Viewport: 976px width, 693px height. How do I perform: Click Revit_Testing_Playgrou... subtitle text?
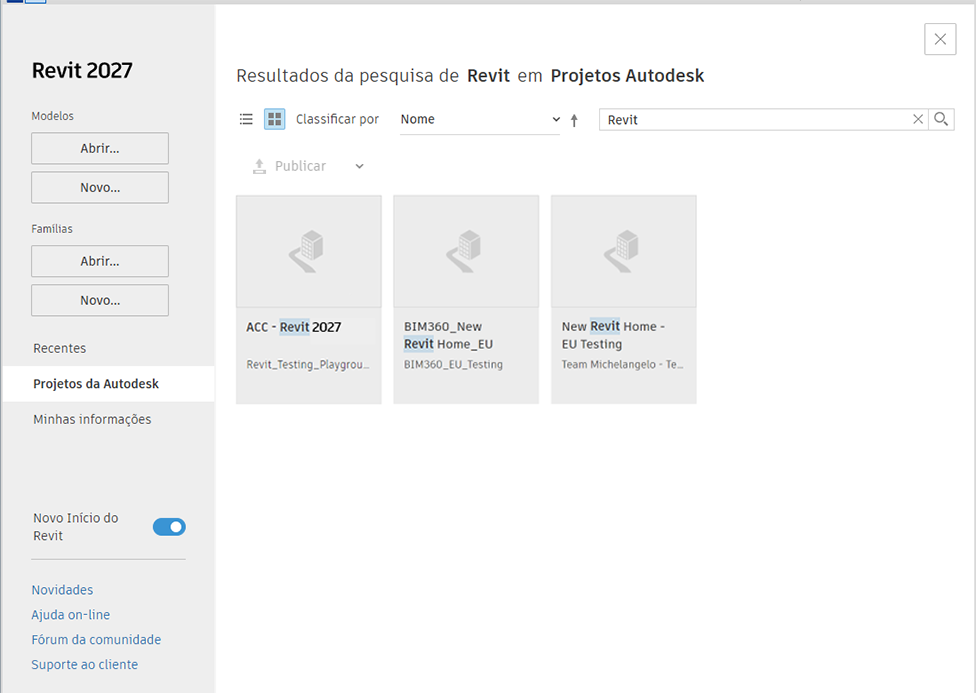pos(308,364)
